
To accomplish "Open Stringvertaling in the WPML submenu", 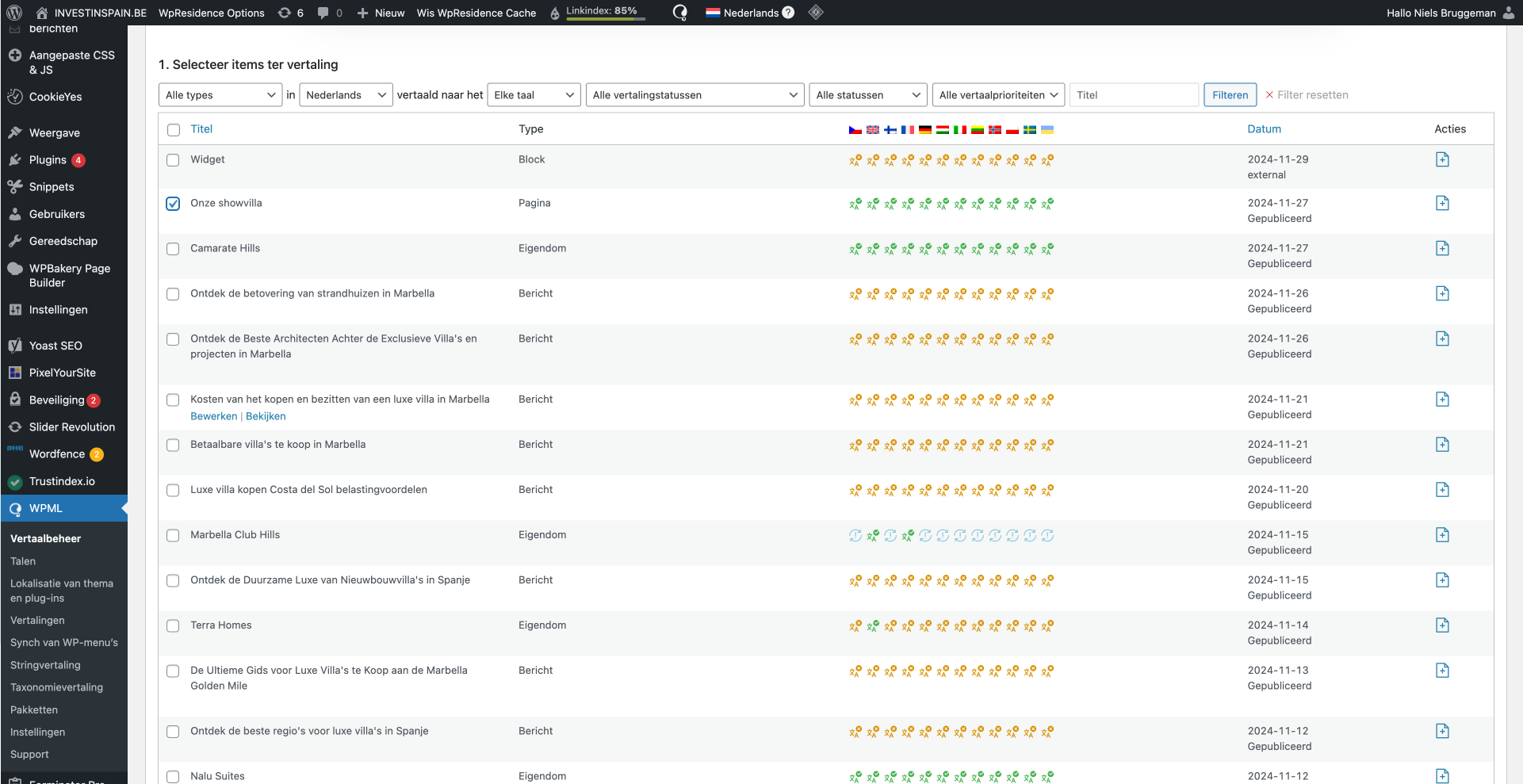I will pyautogui.click(x=45, y=665).
